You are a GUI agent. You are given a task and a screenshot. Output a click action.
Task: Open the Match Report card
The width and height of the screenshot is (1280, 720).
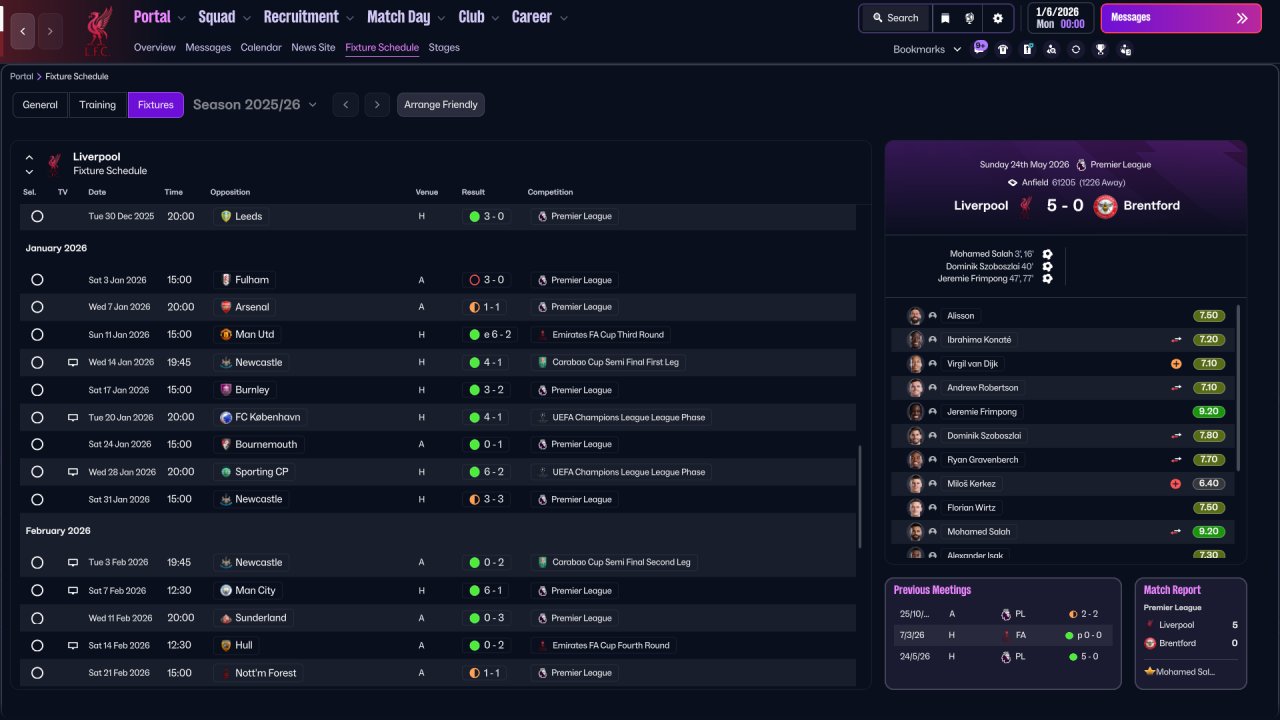1191,633
